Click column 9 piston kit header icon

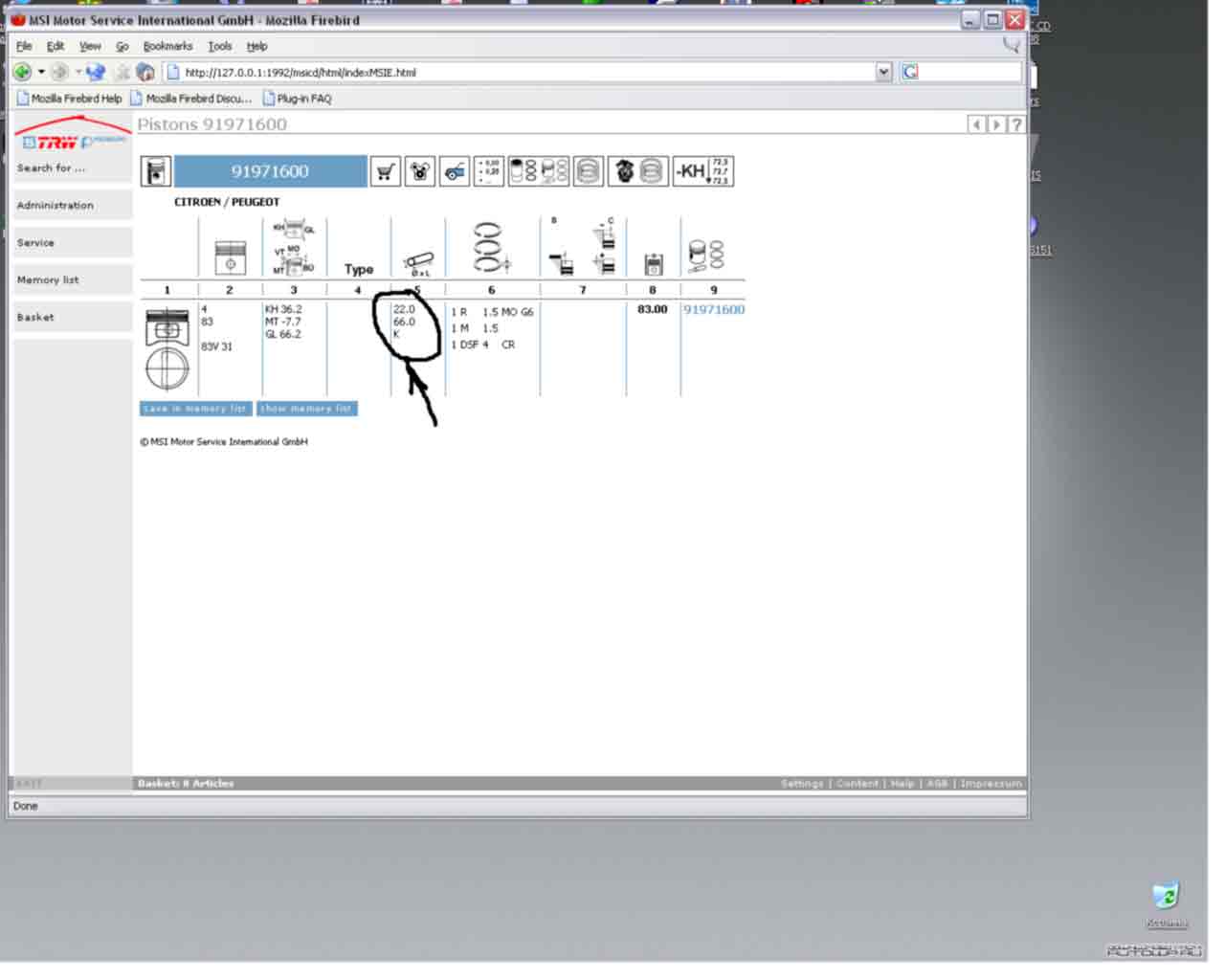[706, 256]
